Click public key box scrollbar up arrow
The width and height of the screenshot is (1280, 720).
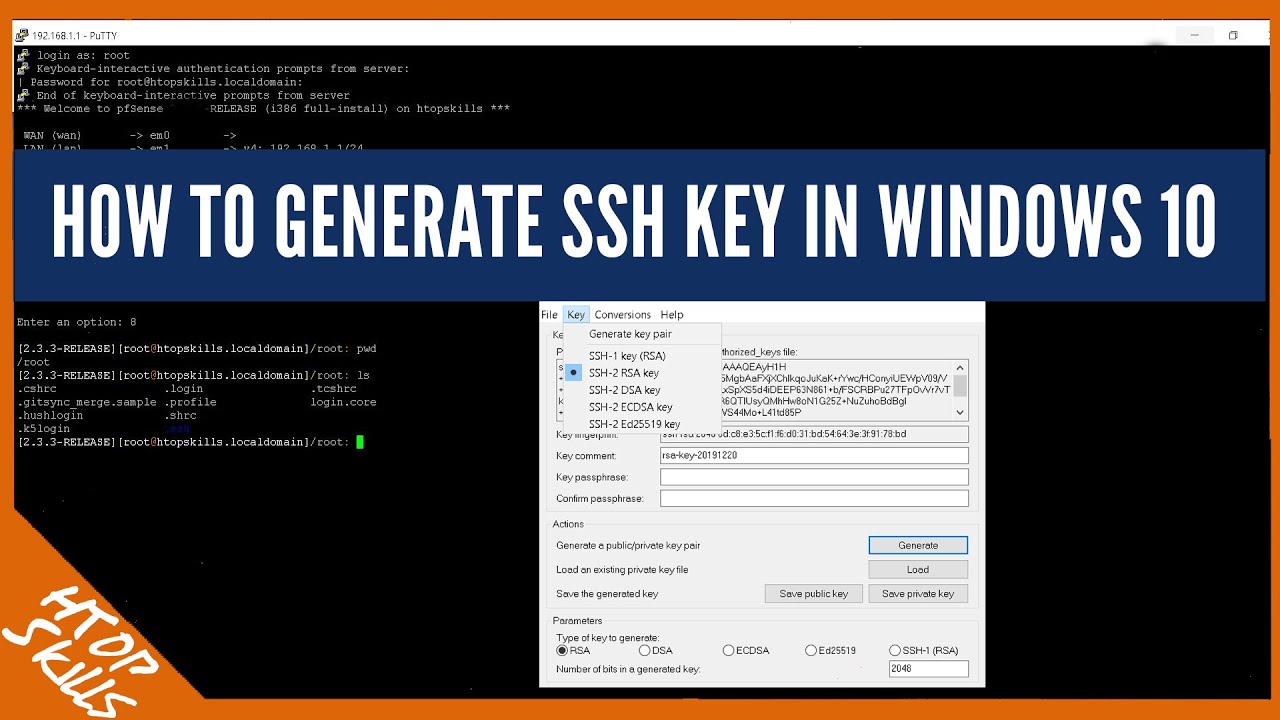[961, 367]
